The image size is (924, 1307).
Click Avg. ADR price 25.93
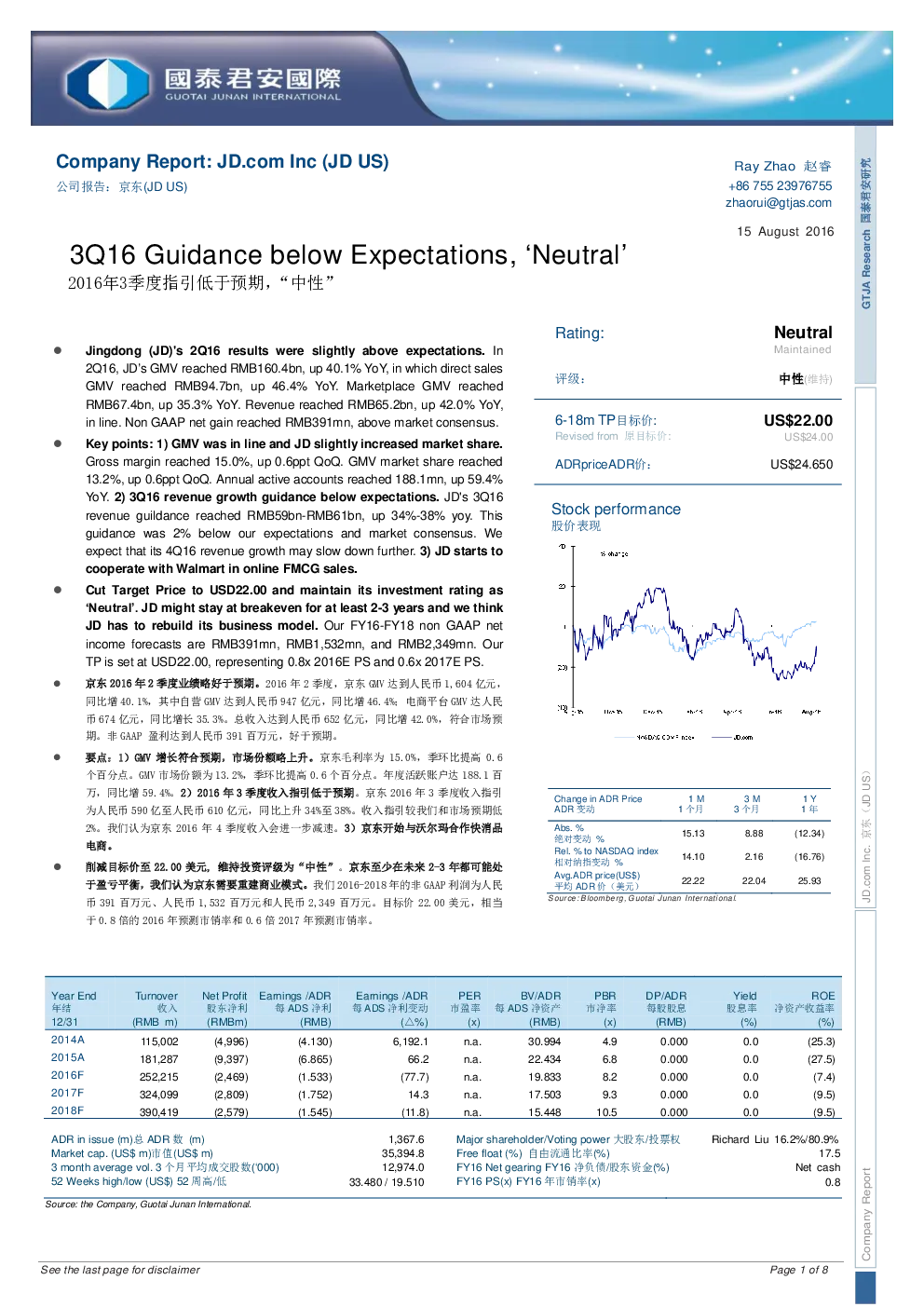808,880
